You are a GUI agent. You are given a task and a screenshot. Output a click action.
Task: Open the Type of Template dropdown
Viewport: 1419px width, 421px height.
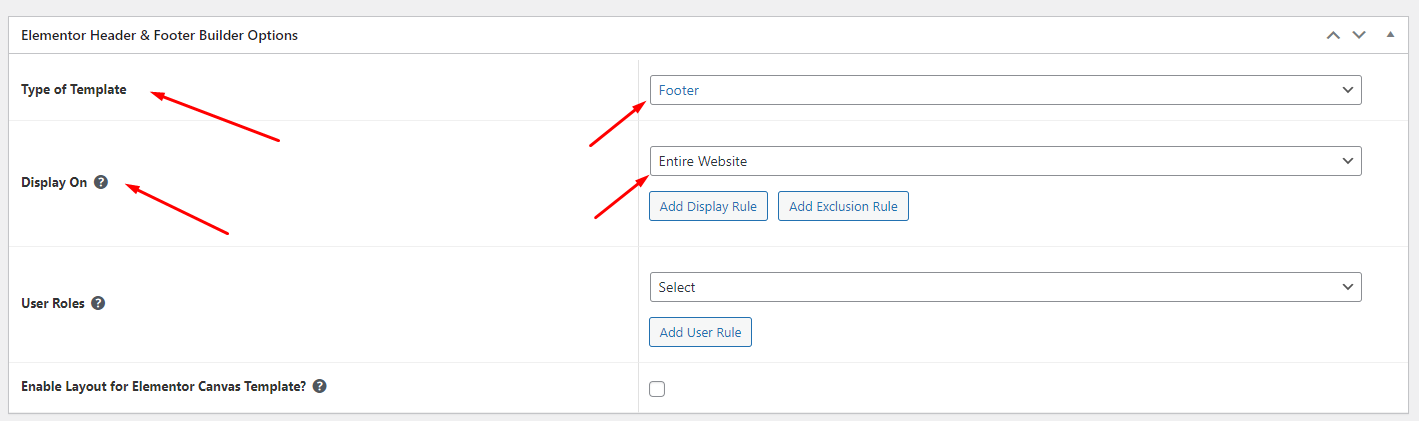pos(1004,90)
